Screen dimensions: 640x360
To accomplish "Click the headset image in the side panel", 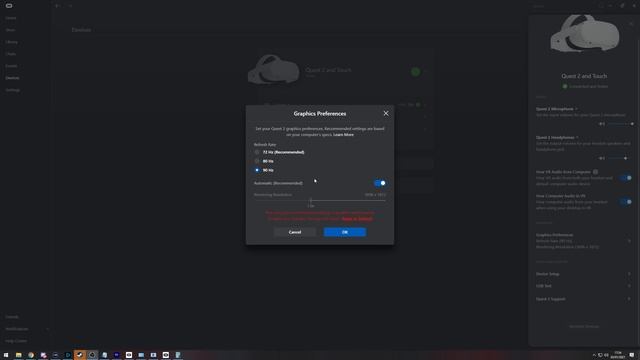I will pos(584,34).
